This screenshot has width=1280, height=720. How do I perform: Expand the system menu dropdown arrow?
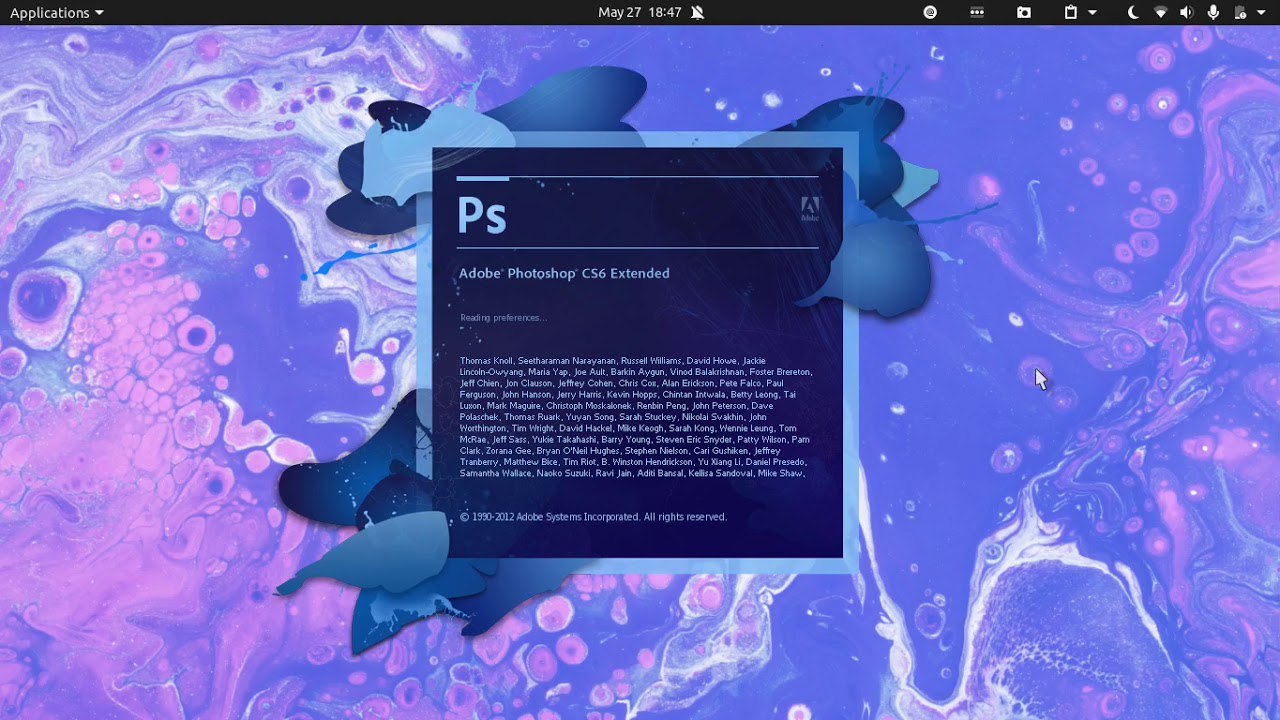click(1259, 13)
